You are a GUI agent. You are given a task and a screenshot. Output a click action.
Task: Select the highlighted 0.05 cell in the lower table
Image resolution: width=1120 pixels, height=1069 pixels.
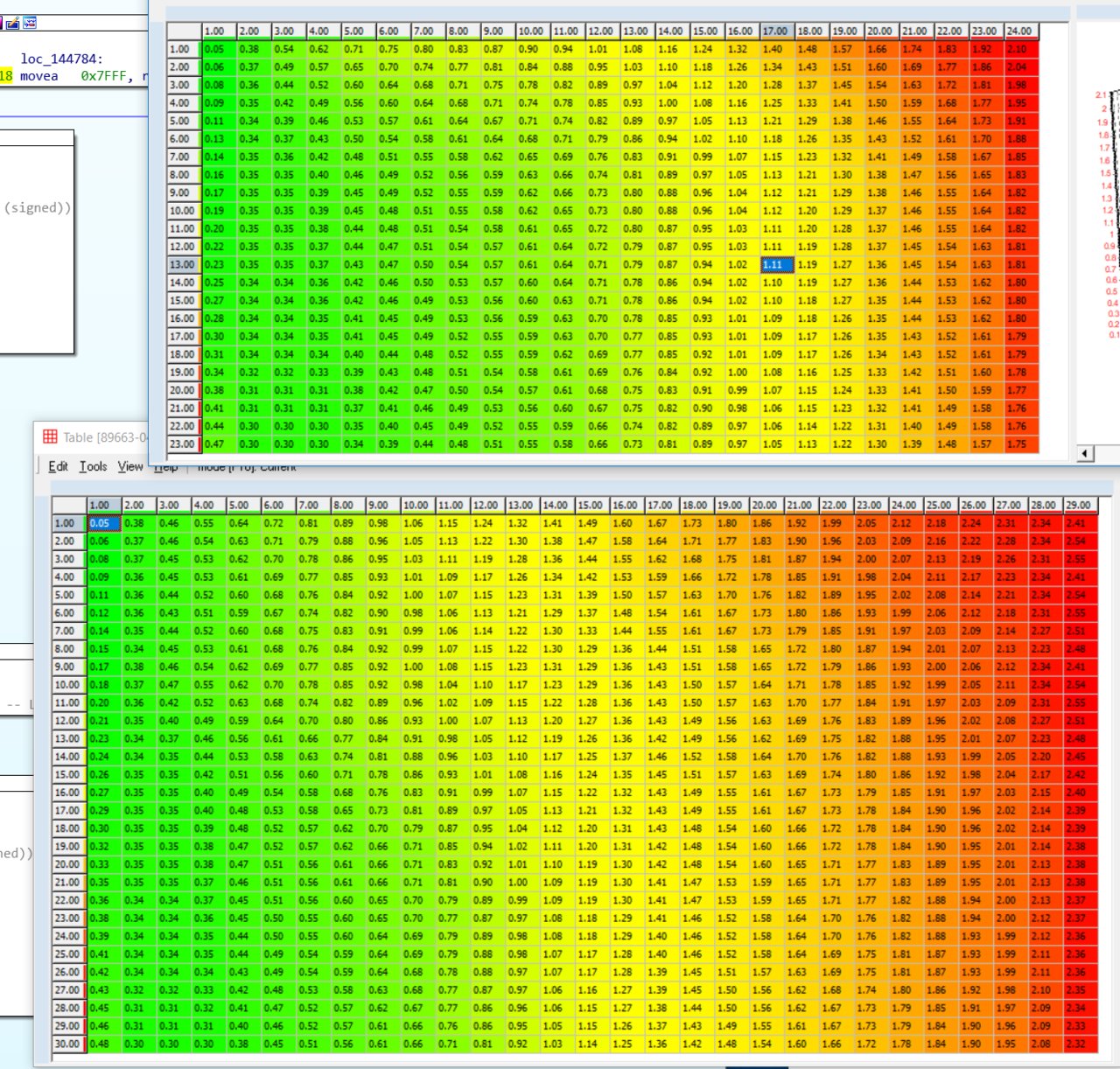coord(103,523)
